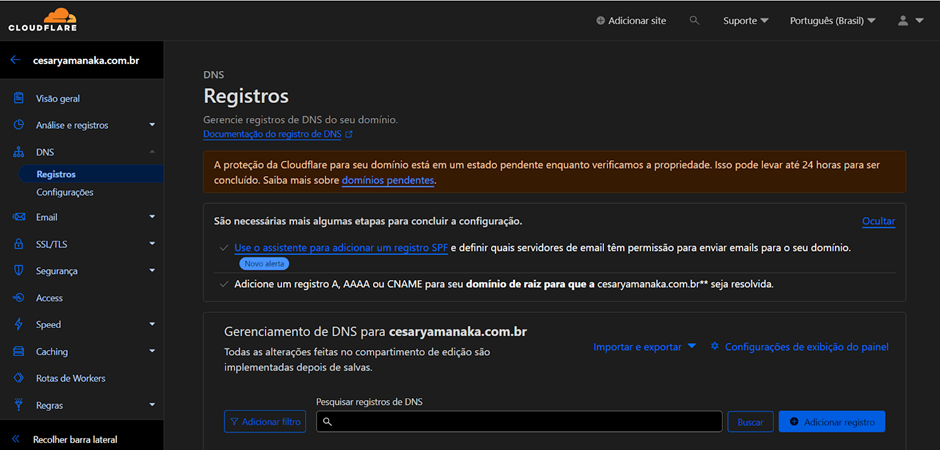Click the Speed lightning bolt icon
This screenshot has height=450, width=940.
coord(19,324)
